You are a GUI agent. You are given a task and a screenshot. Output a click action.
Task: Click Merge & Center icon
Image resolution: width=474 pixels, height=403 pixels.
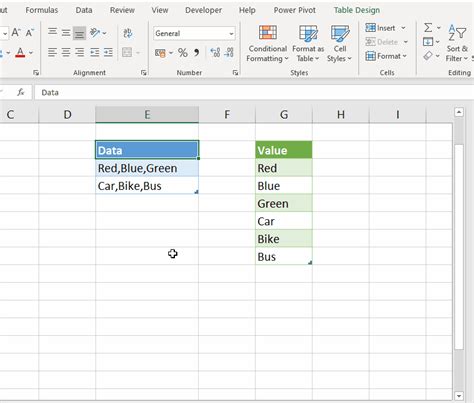click(x=127, y=52)
